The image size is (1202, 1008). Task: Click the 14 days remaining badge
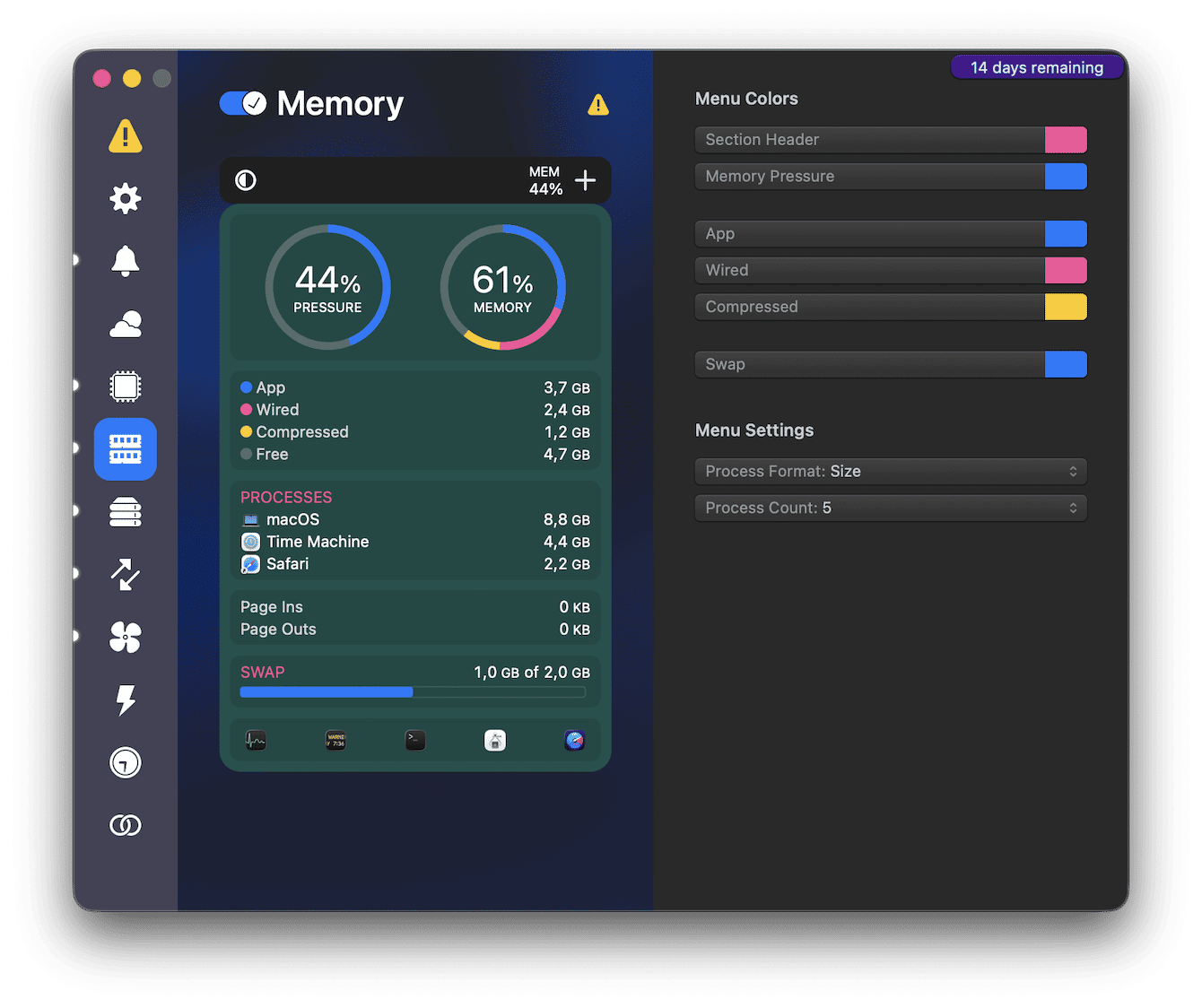point(1037,66)
